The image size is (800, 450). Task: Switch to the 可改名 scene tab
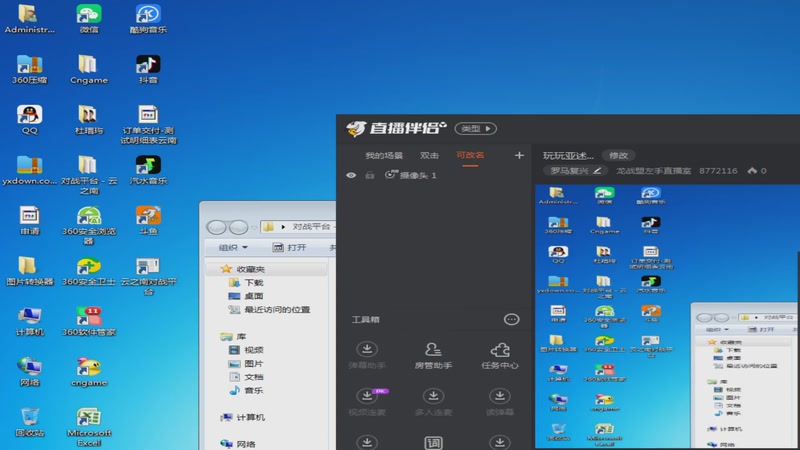pyautogui.click(x=470, y=155)
